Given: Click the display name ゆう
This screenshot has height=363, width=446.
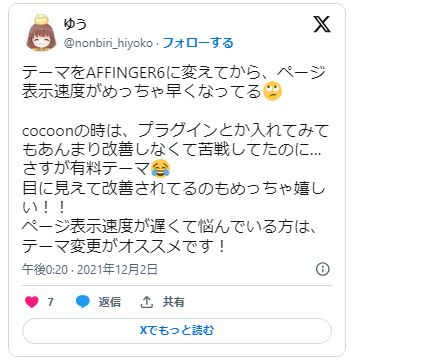Looking at the screenshot, I should pyautogui.click(x=75, y=24).
